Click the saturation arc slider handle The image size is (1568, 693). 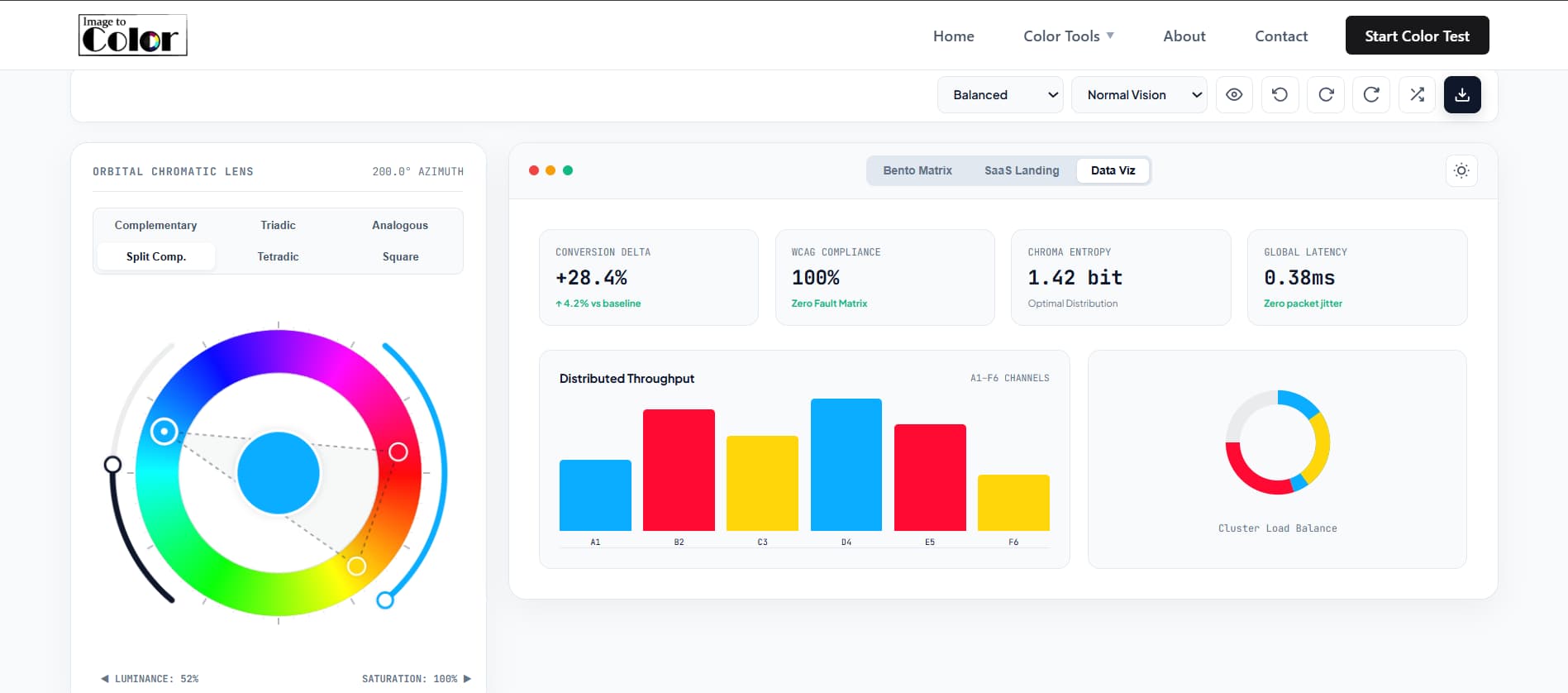tap(385, 600)
